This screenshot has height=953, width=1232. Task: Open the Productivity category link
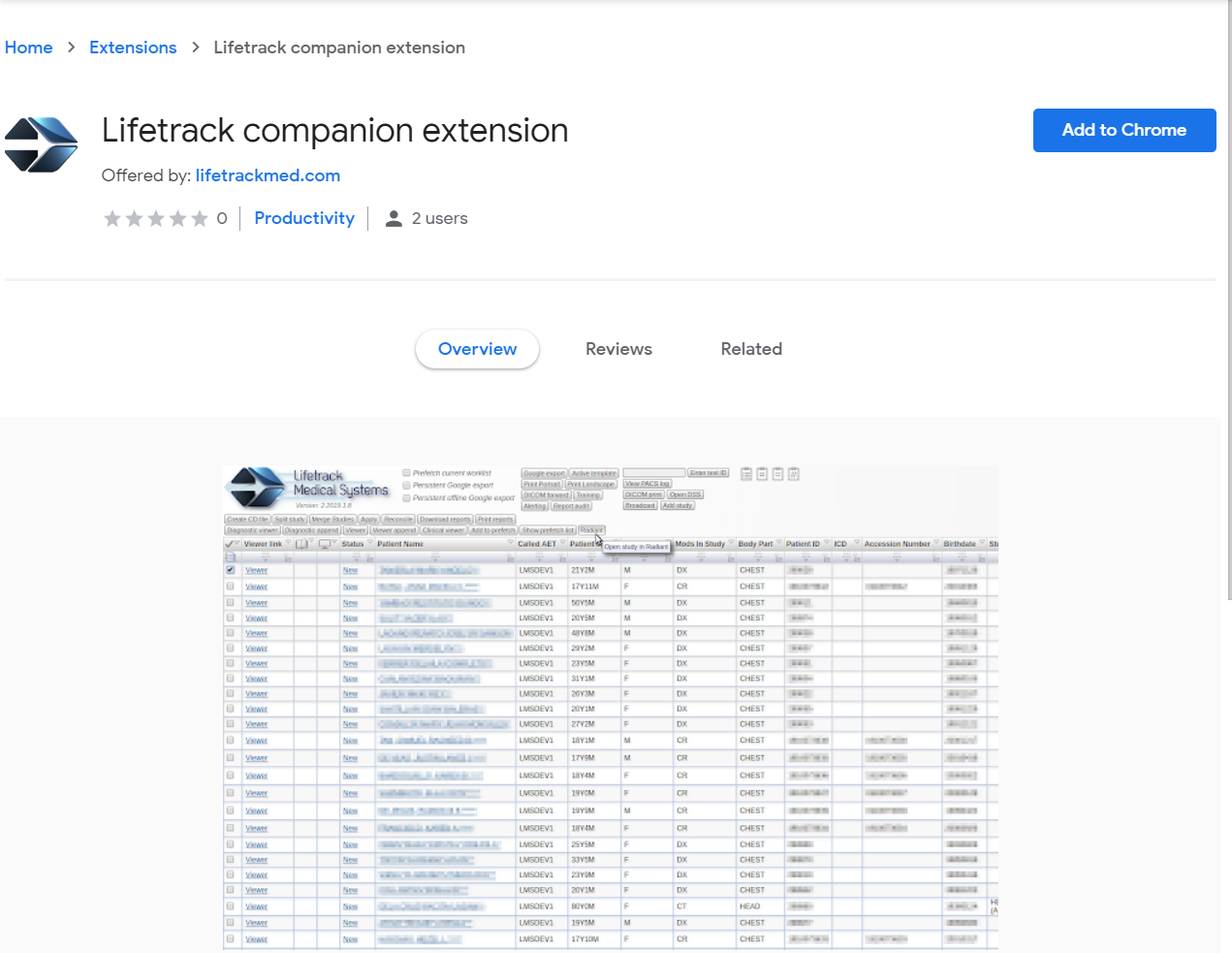pyautogui.click(x=304, y=218)
